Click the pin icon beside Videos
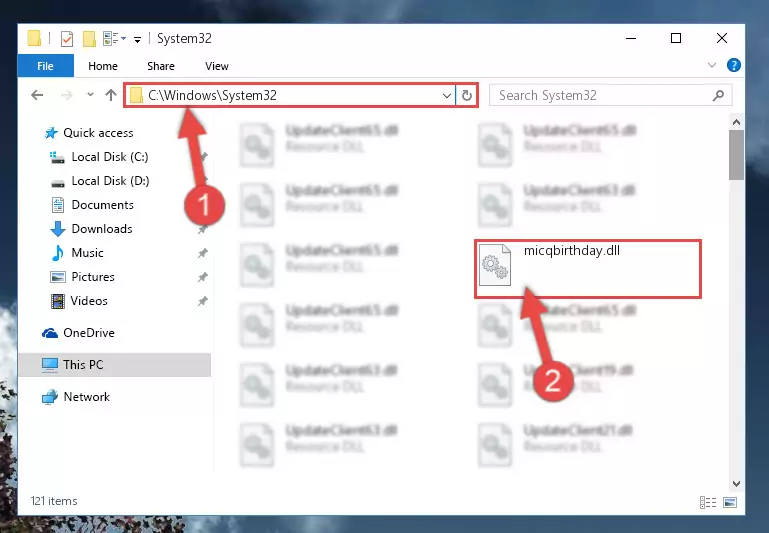769x533 pixels. [x=203, y=301]
